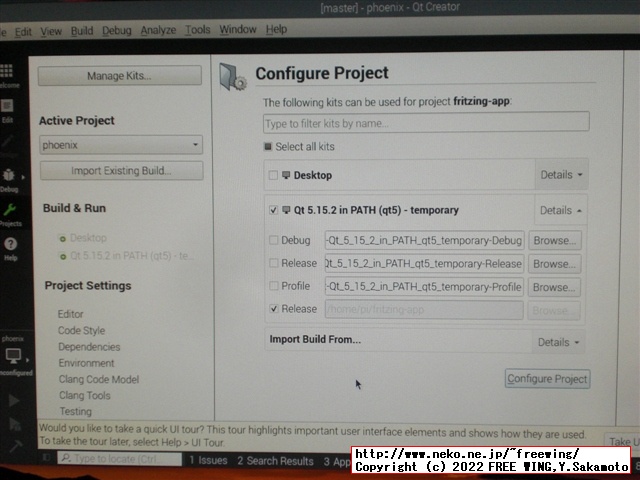Open Debug mode from left sidebar
This screenshot has height=480, width=640.
(x=9, y=177)
